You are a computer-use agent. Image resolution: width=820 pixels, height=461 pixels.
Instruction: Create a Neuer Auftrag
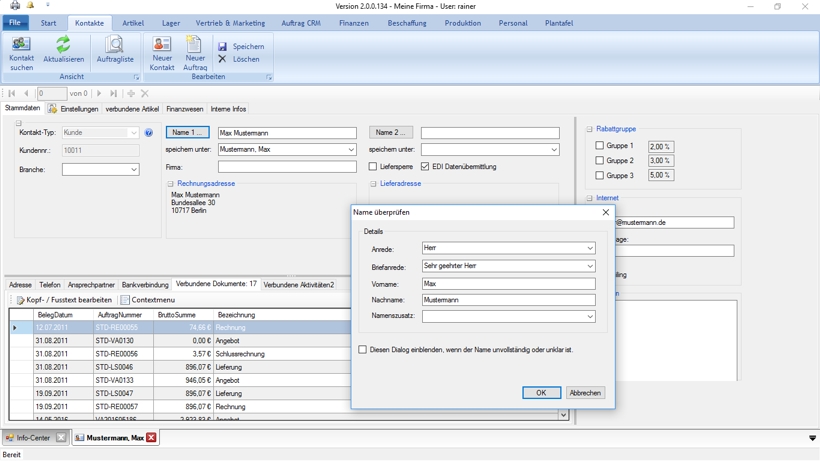click(x=195, y=53)
